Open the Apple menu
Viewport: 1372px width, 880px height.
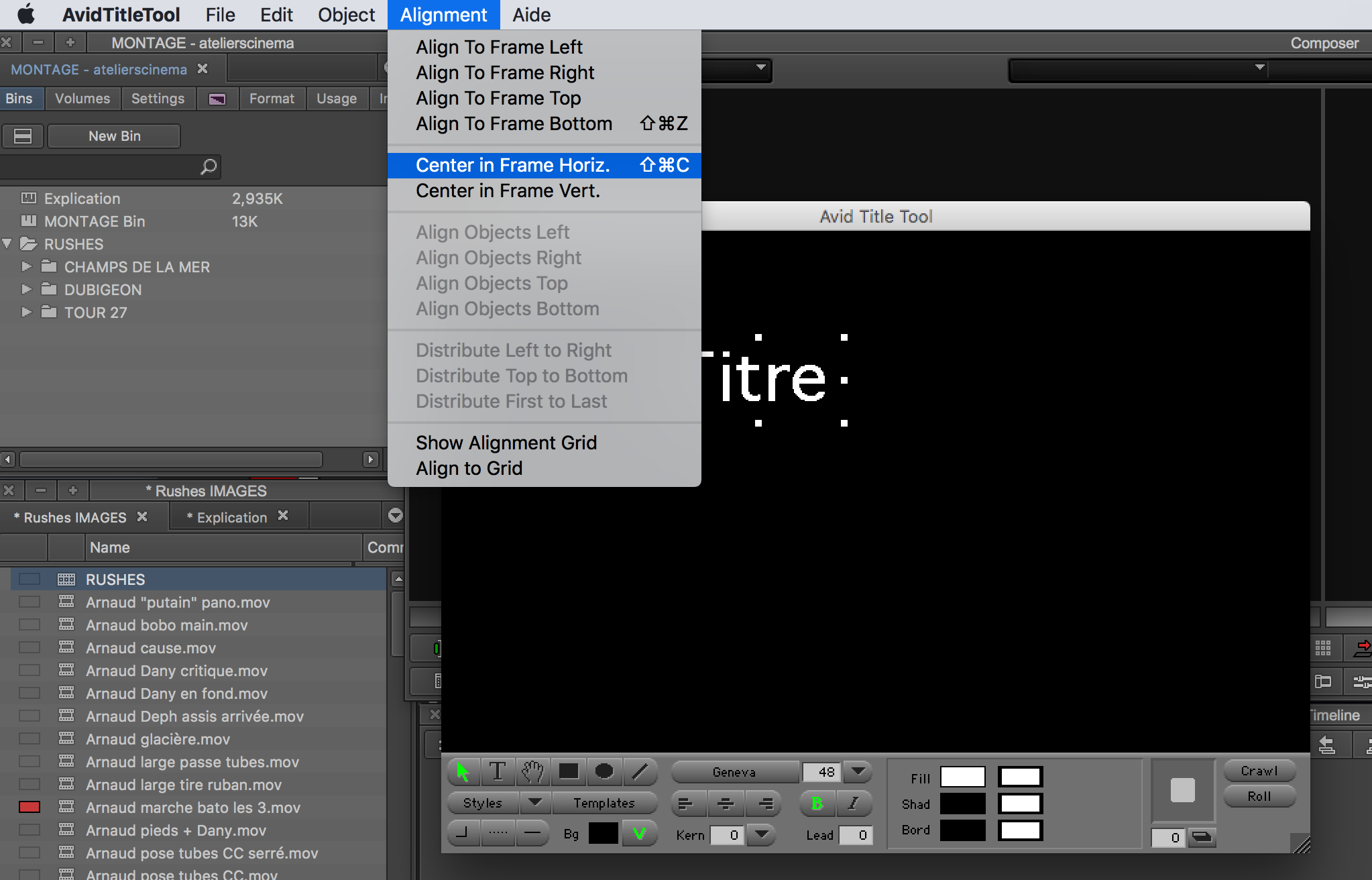[25, 14]
